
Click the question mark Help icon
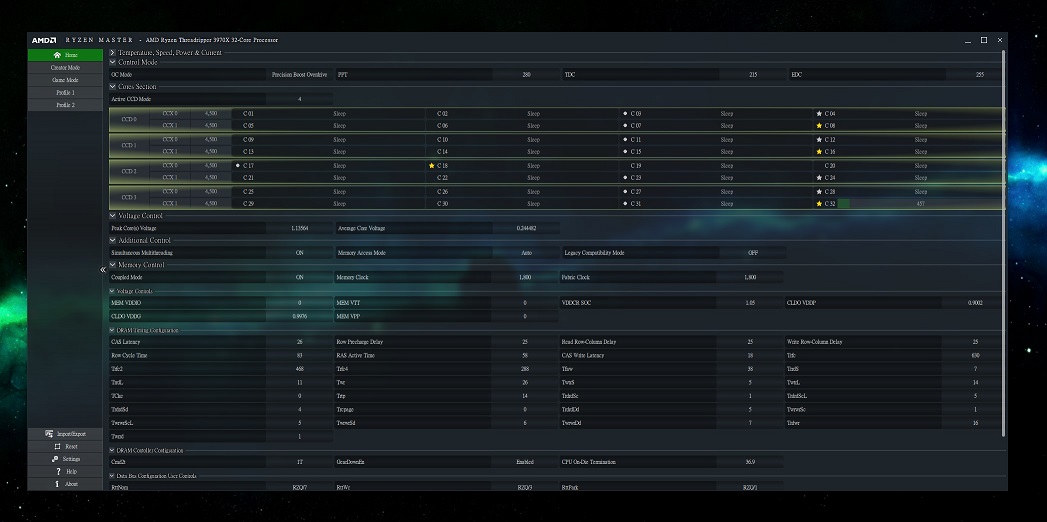(58, 471)
